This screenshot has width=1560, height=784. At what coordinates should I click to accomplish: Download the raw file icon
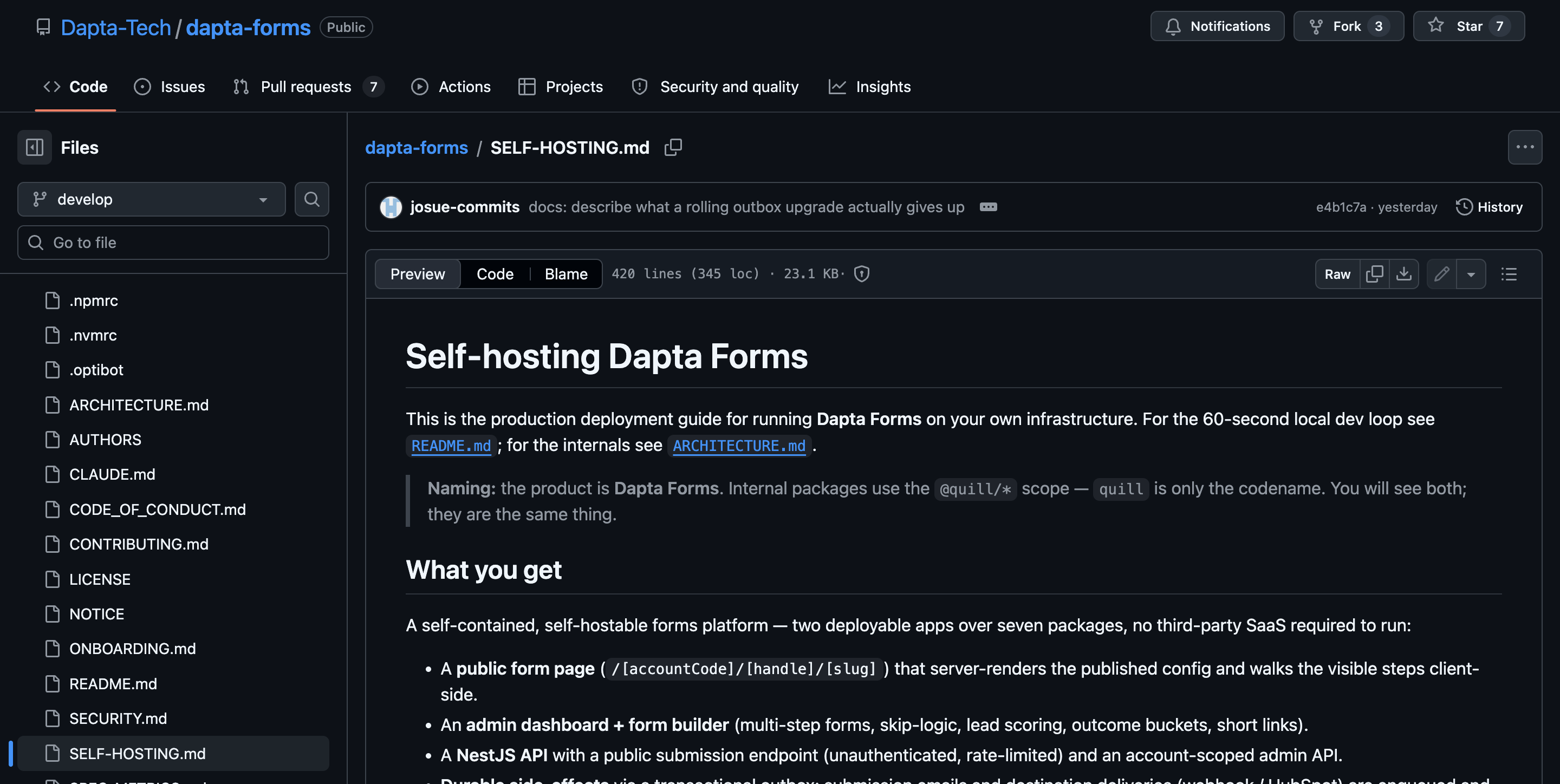[1404, 273]
